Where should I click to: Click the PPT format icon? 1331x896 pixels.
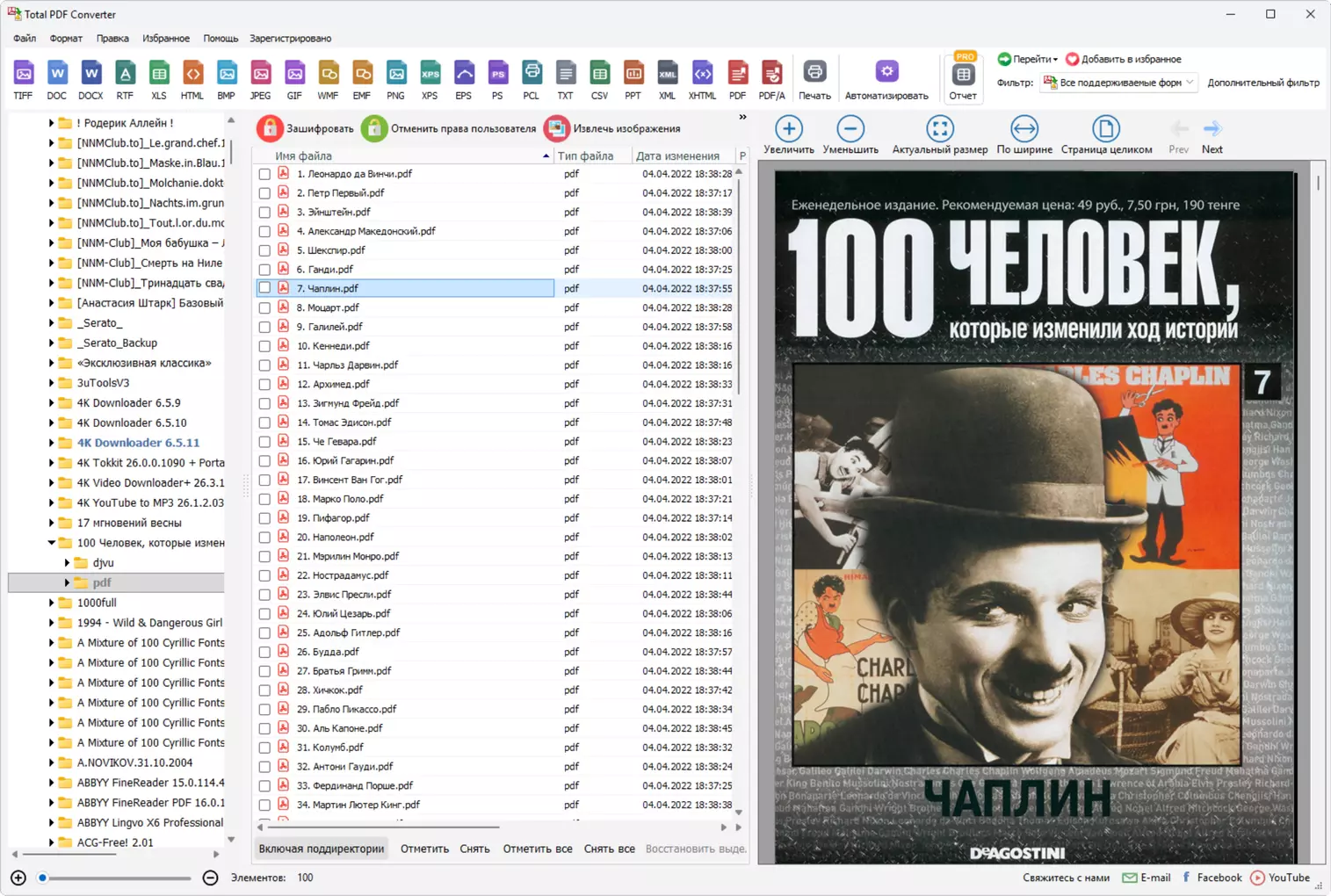(x=633, y=80)
